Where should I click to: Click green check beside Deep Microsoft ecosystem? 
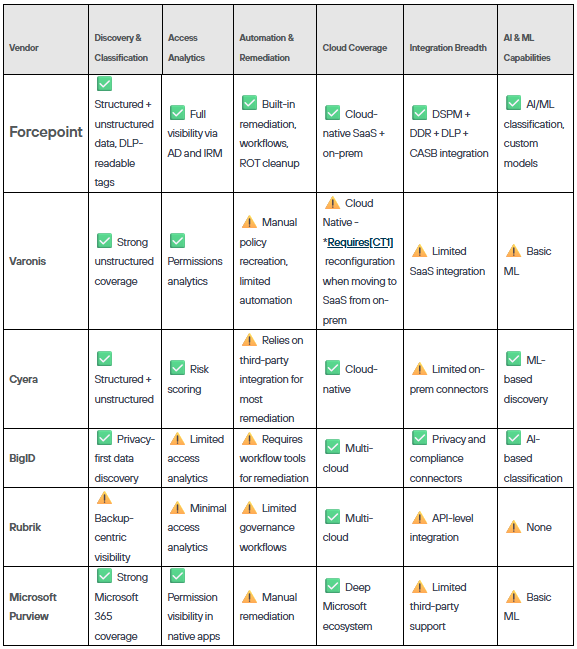coord(332,586)
